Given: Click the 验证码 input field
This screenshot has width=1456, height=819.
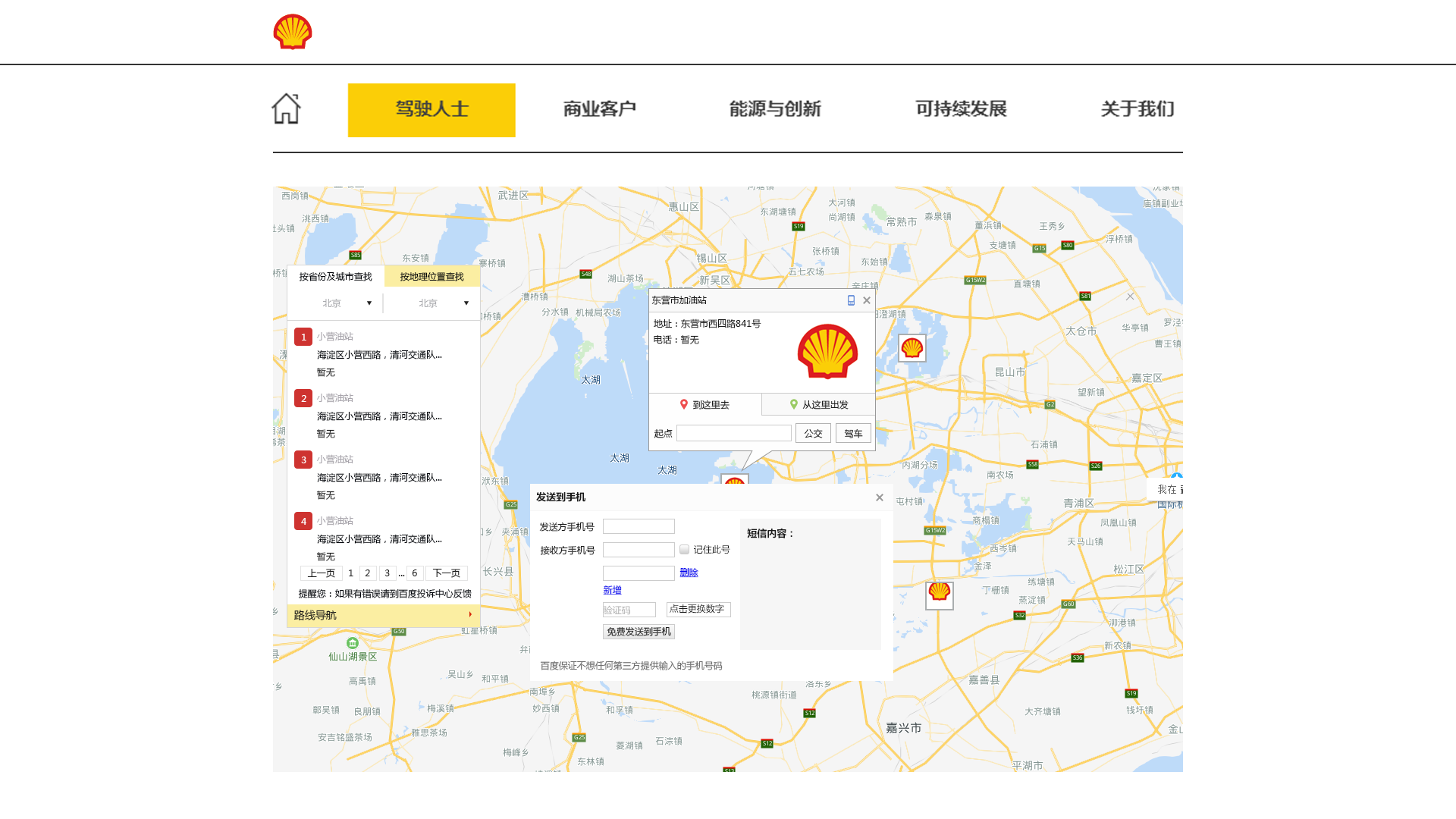Looking at the screenshot, I should coord(629,610).
